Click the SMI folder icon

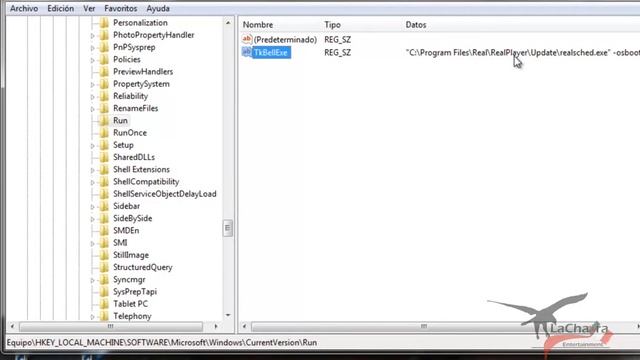coord(104,243)
